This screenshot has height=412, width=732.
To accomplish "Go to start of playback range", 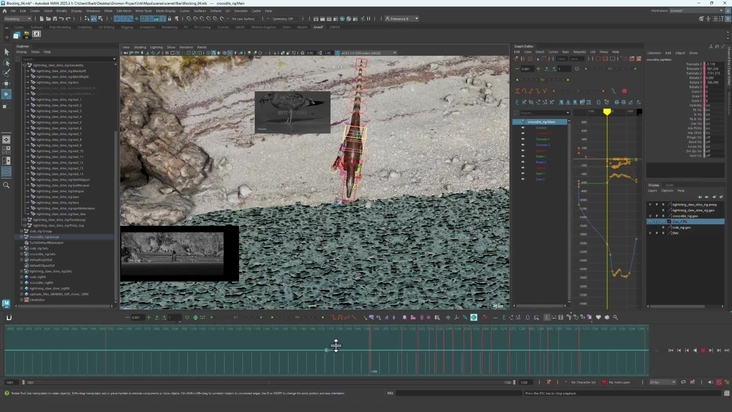I will pos(671,350).
